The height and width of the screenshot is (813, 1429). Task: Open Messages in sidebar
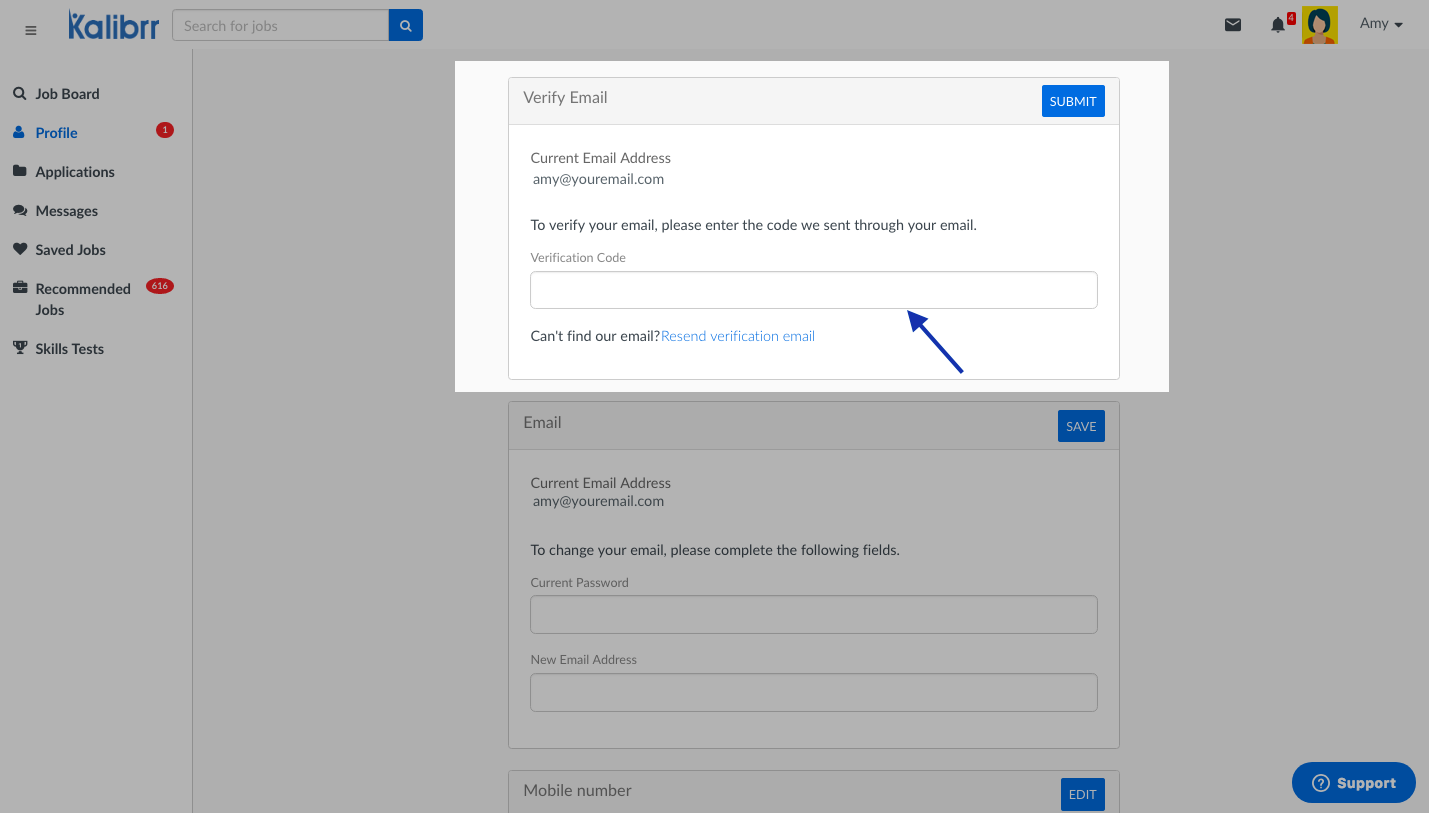pos(66,211)
